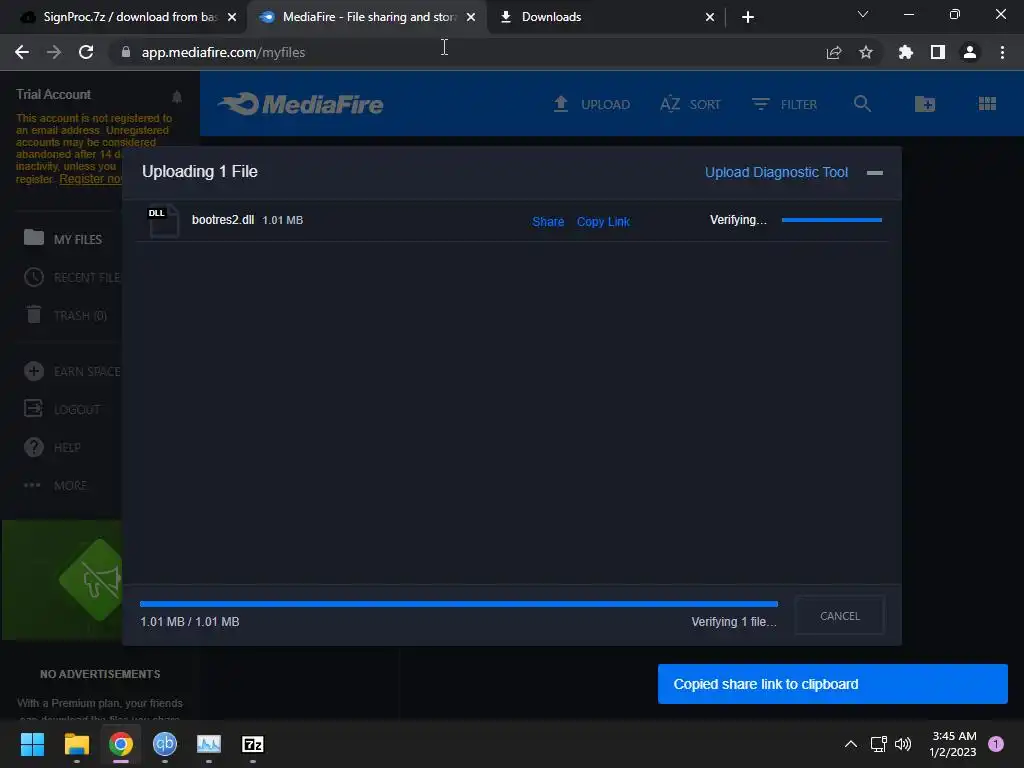The height and width of the screenshot is (768, 1024).
Task: Open Help in sidebar
Action: tap(52, 447)
